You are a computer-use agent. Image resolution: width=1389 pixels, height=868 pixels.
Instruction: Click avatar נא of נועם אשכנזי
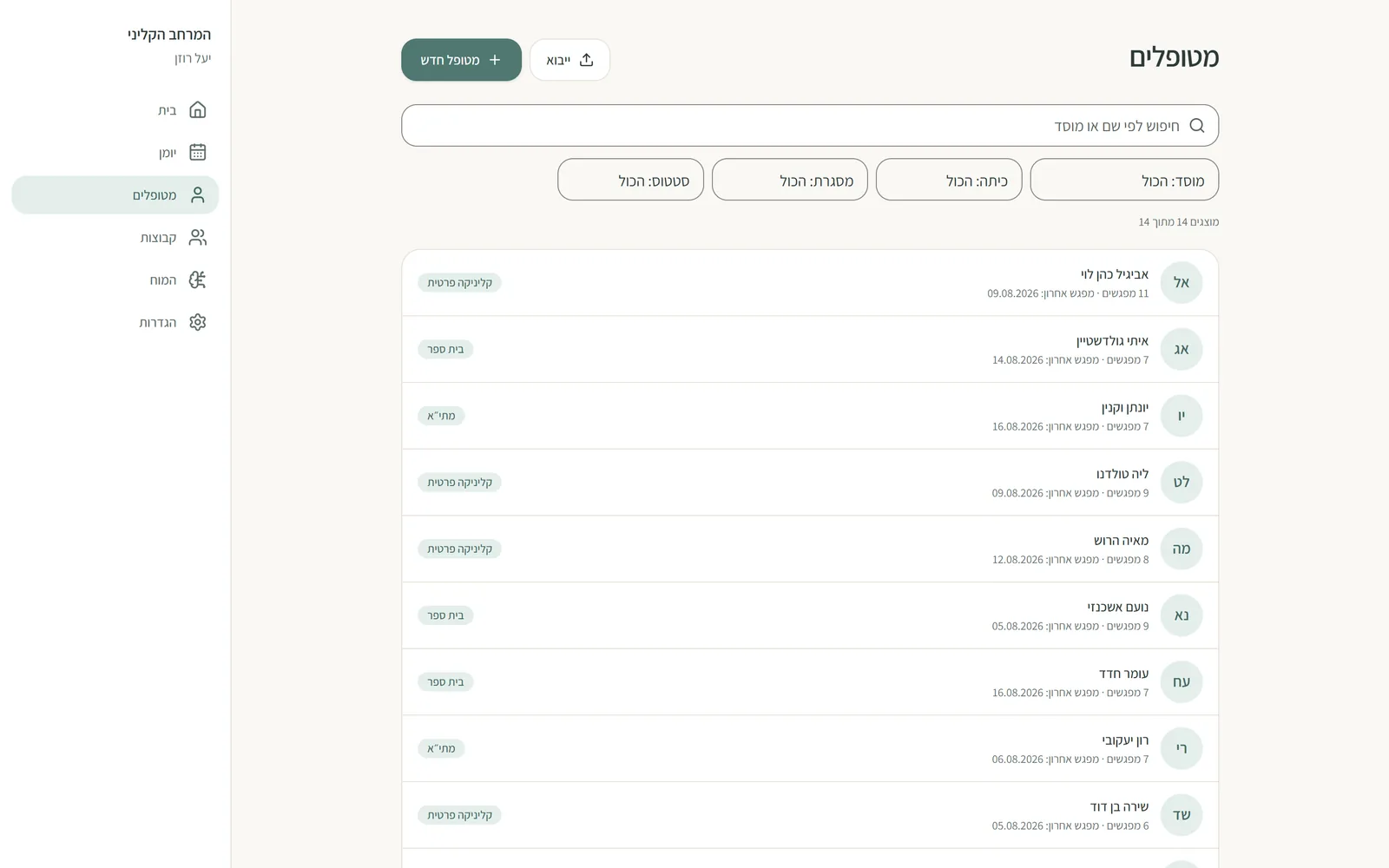(x=1182, y=615)
